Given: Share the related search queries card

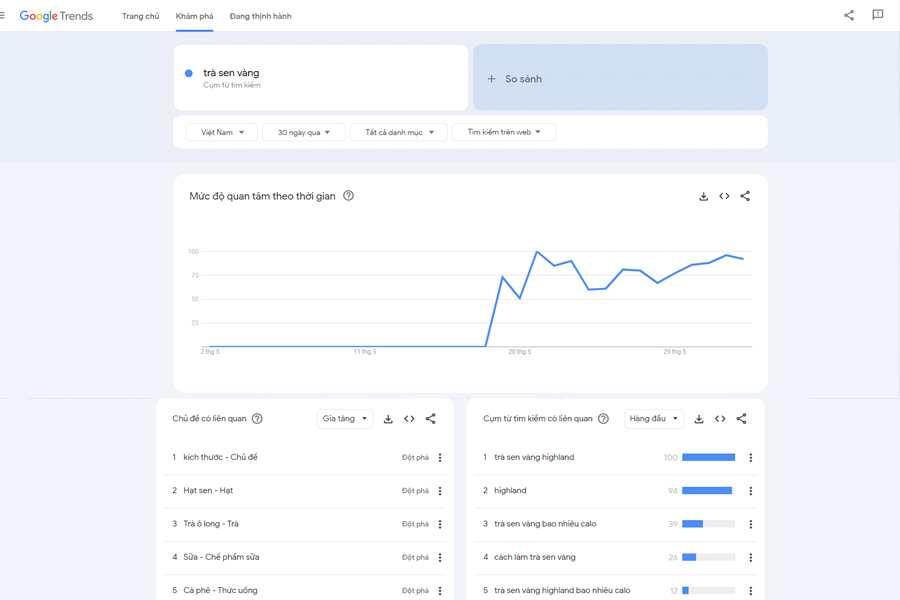Looking at the screenshot, I should click(741, 419).
